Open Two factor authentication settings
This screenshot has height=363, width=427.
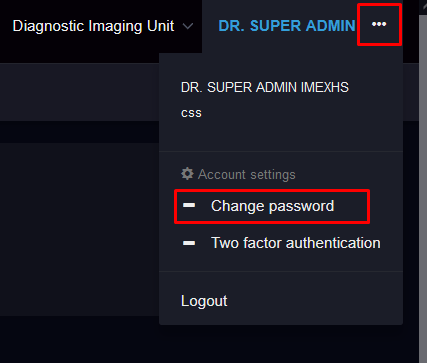(x=281, y=243)
